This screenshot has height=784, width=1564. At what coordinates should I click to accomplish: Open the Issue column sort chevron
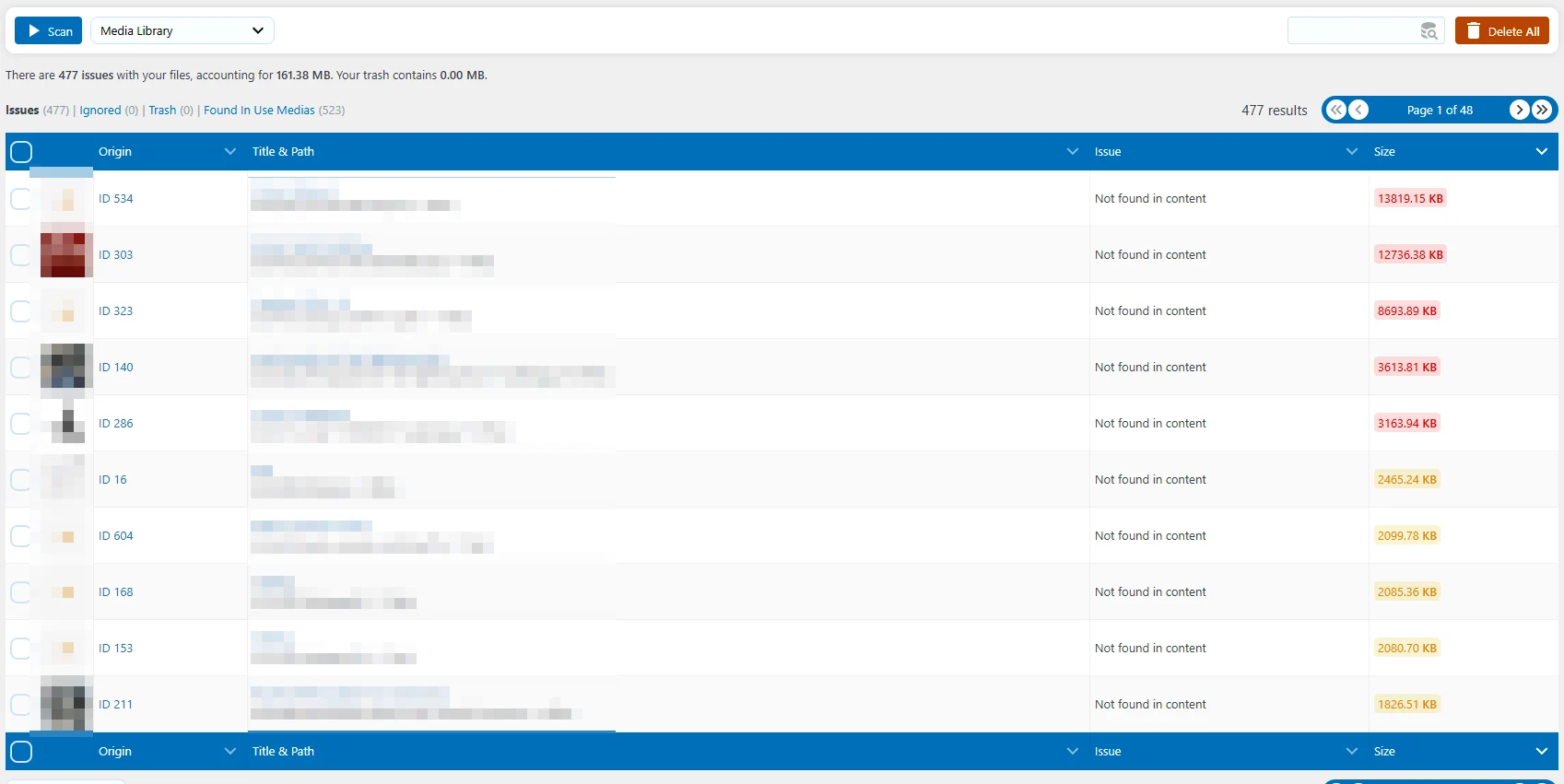[x=1352, y=151]
